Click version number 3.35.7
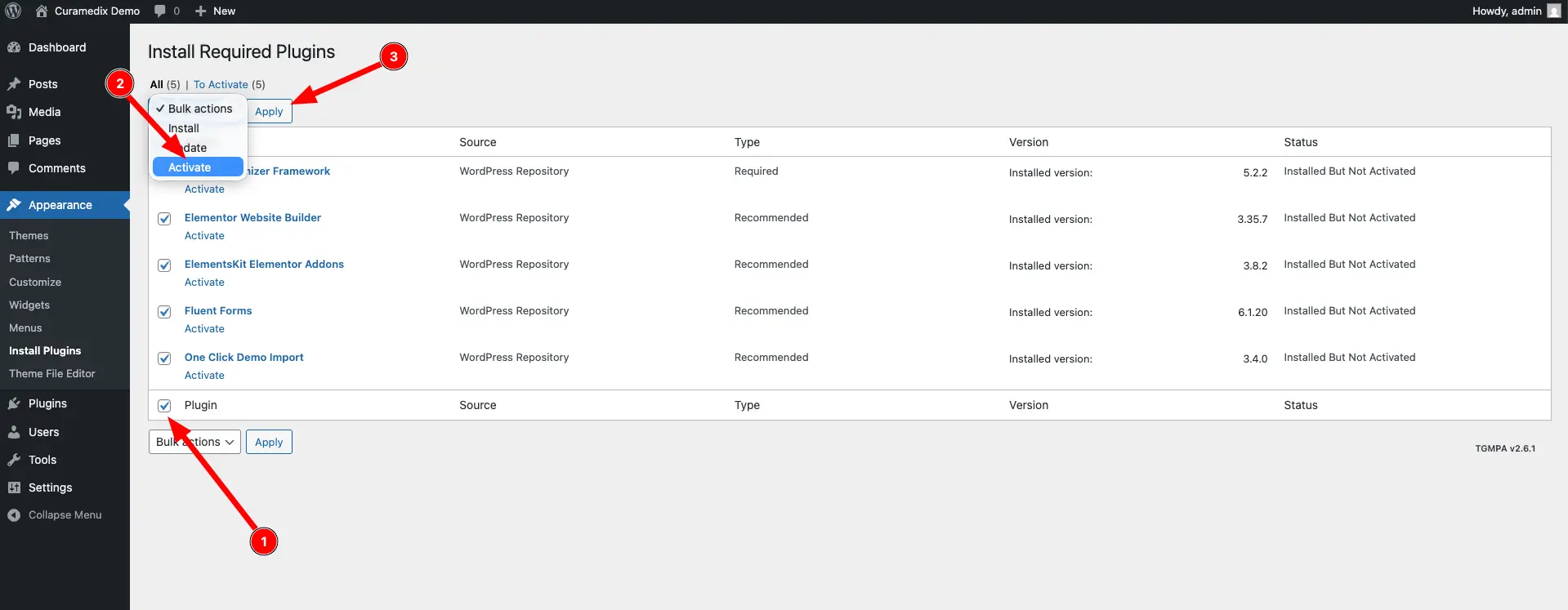 (1253, 220)
